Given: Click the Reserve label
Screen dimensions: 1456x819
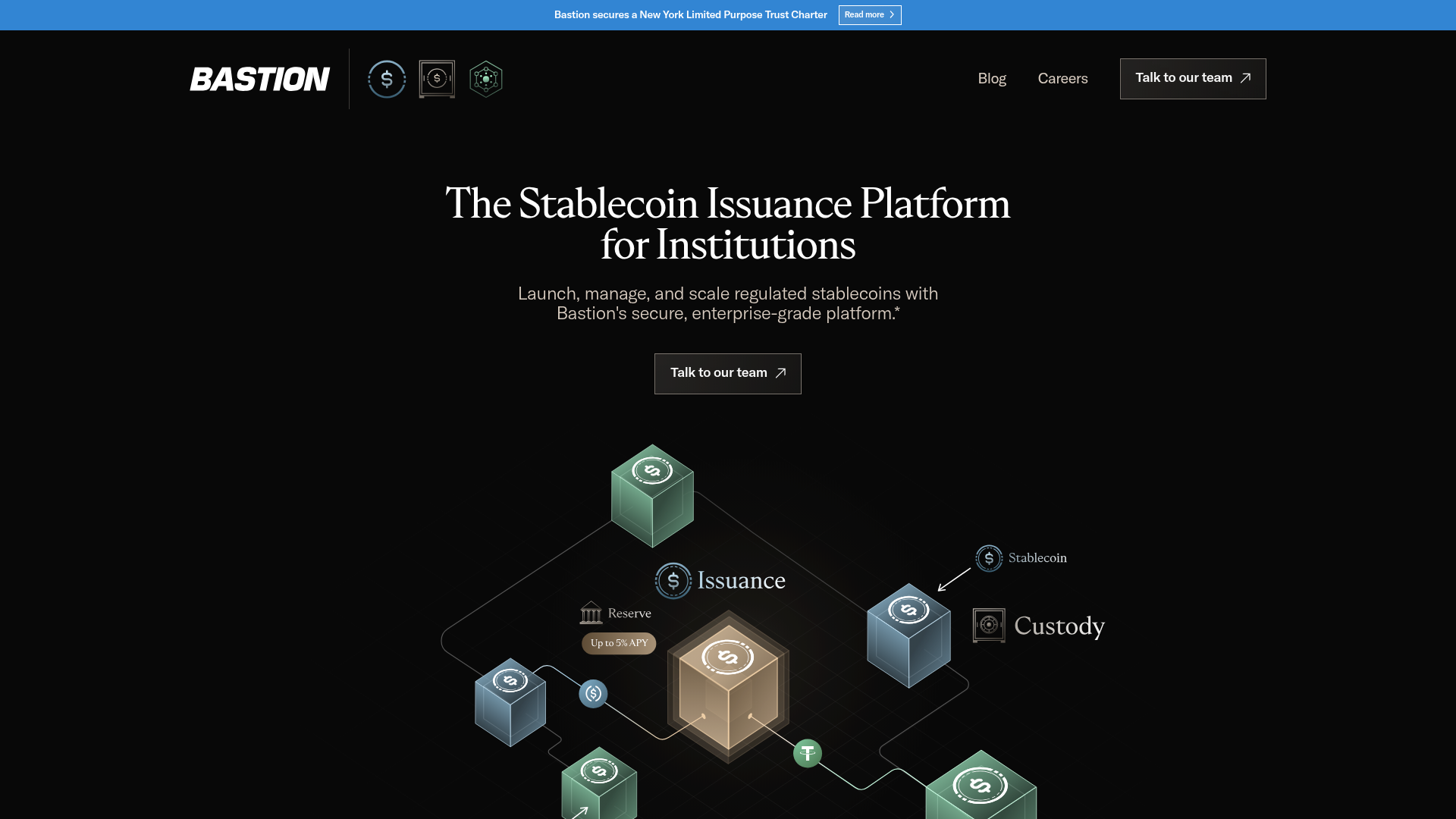Looking at the screenshot, I should tap(629, 613).
